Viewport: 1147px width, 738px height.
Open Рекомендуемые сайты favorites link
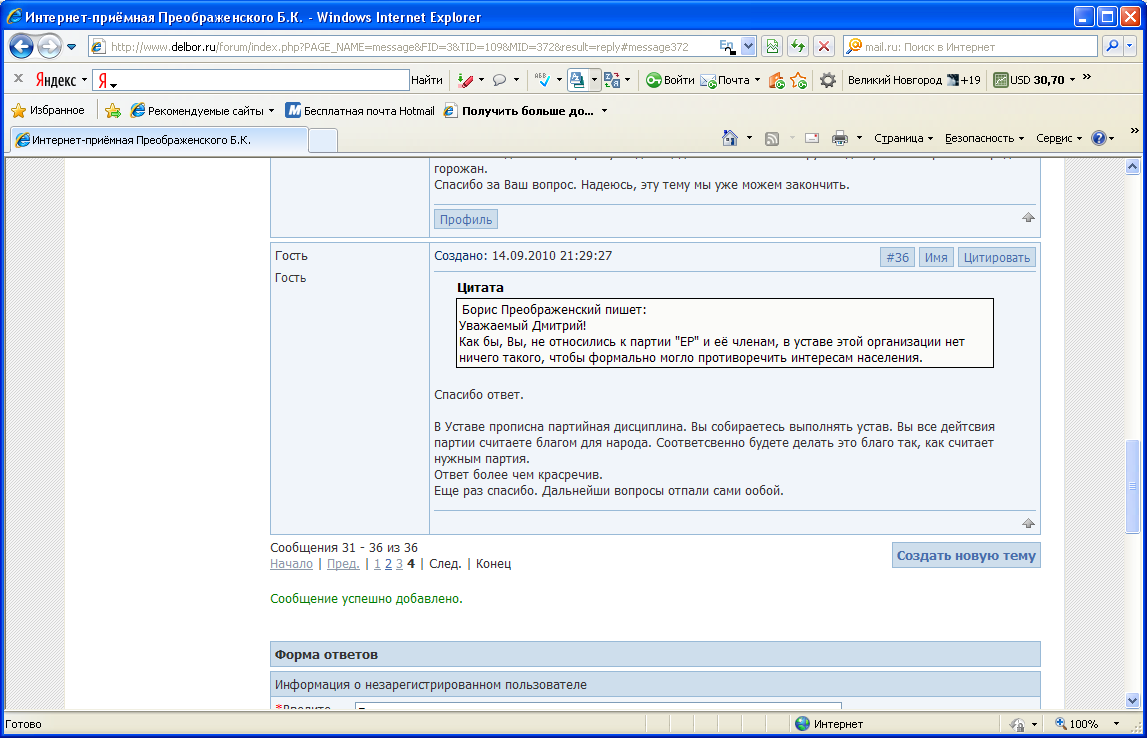click(x=202, y=110)
